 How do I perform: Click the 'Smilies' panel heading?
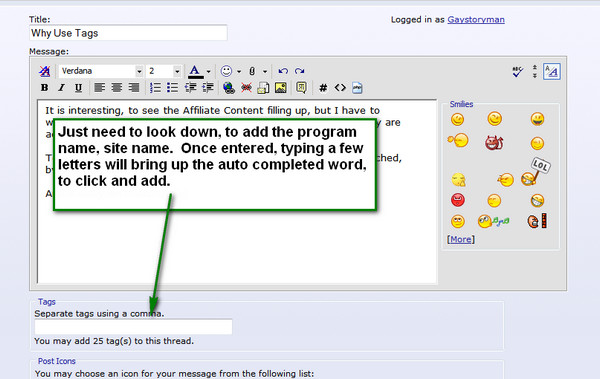coord(461,104)
